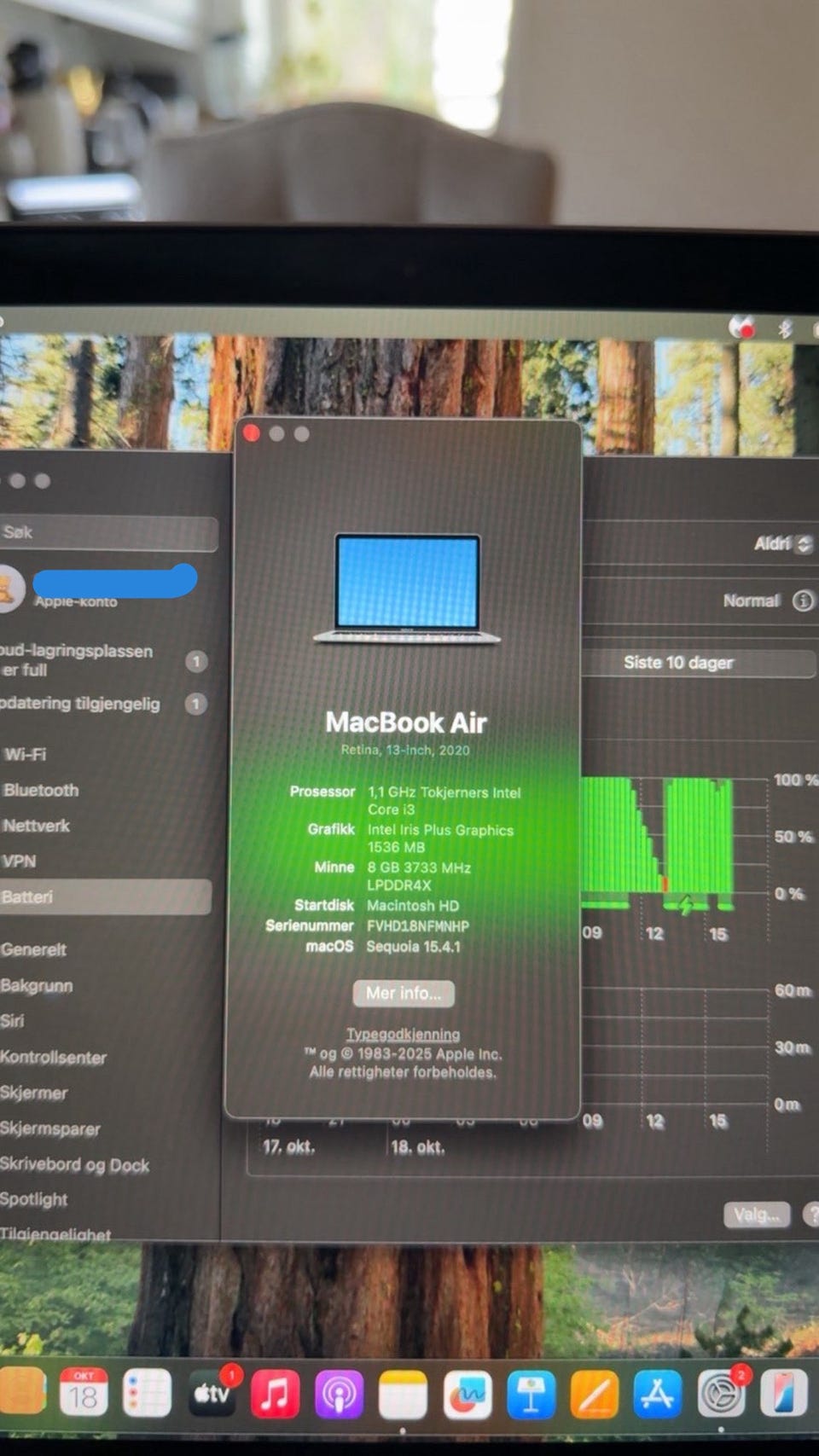
Task: Launch Podcasts from the Dock
Action: pyautogui.click(x=339, y=1395)
